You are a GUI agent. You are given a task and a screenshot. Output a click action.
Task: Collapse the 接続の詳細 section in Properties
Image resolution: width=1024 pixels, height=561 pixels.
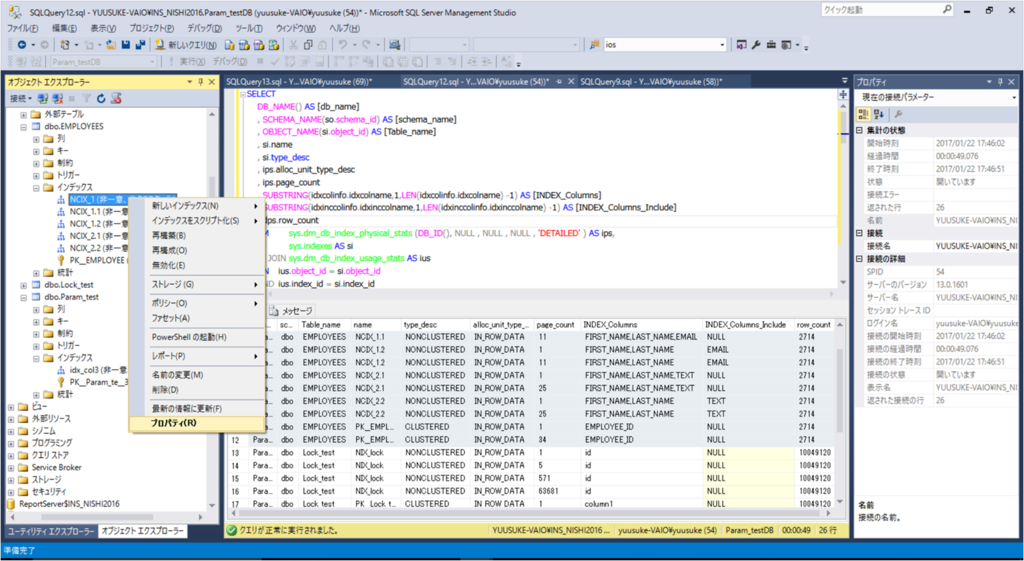pos(859,259)
